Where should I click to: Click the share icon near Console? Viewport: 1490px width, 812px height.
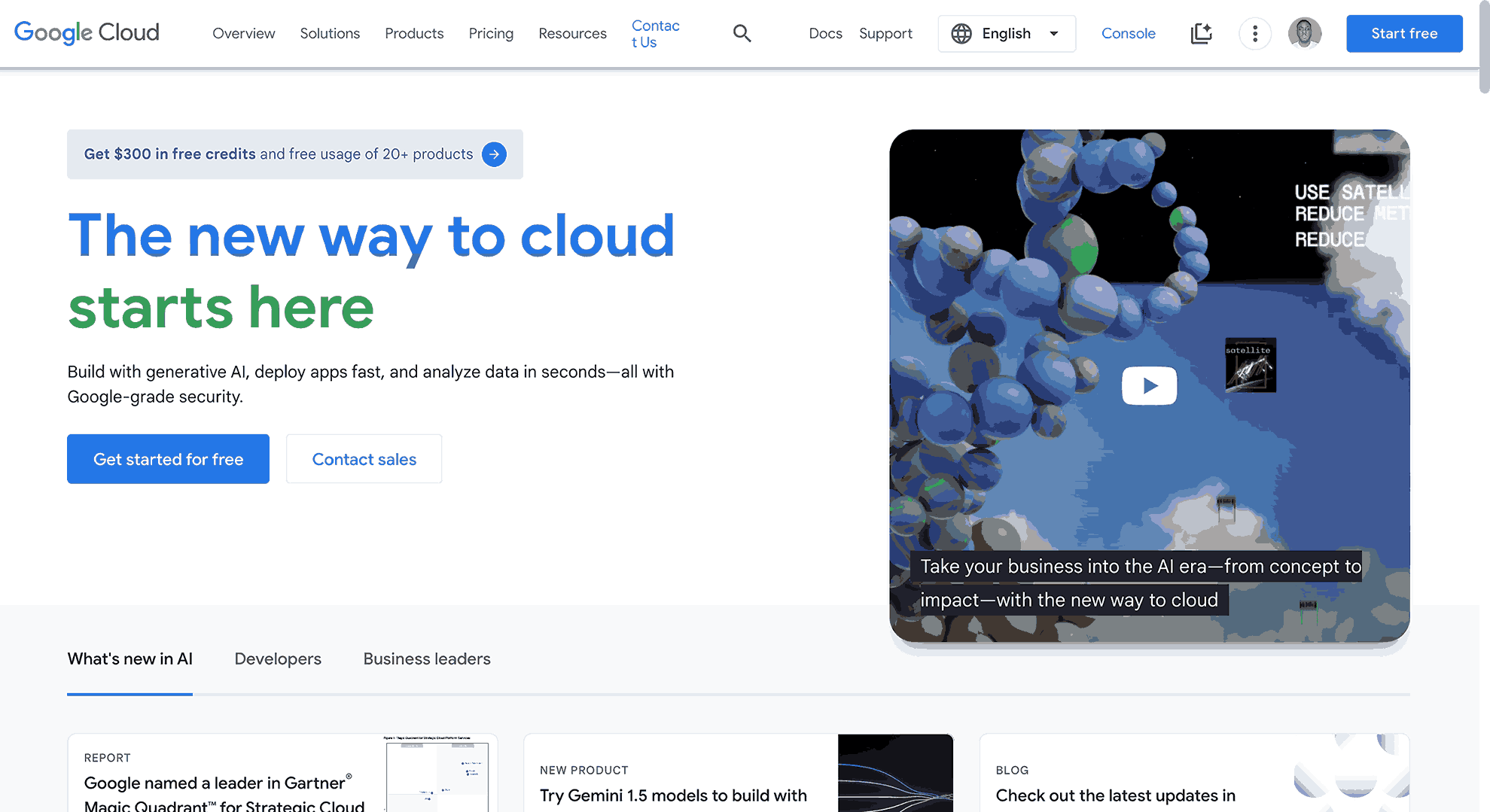[1201, 33]
